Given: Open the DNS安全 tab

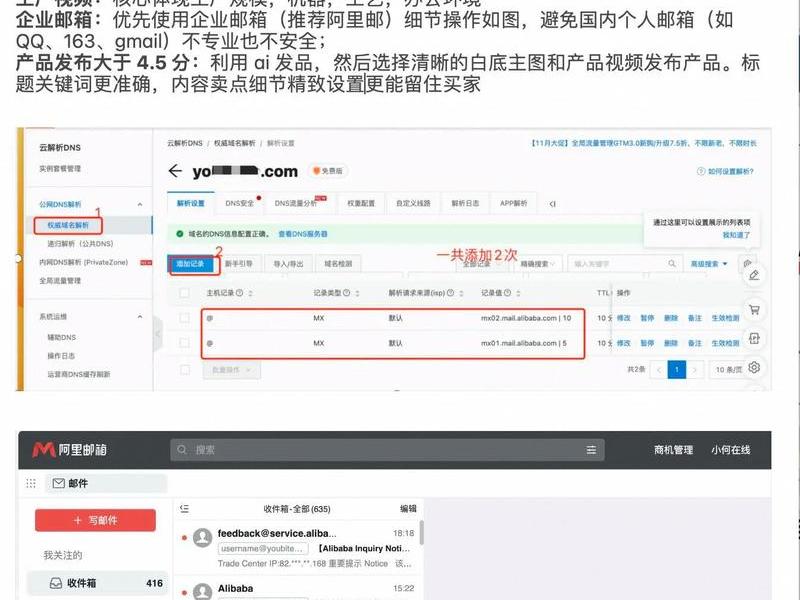Looking at the screenshot, I should [x=240, y=203].
